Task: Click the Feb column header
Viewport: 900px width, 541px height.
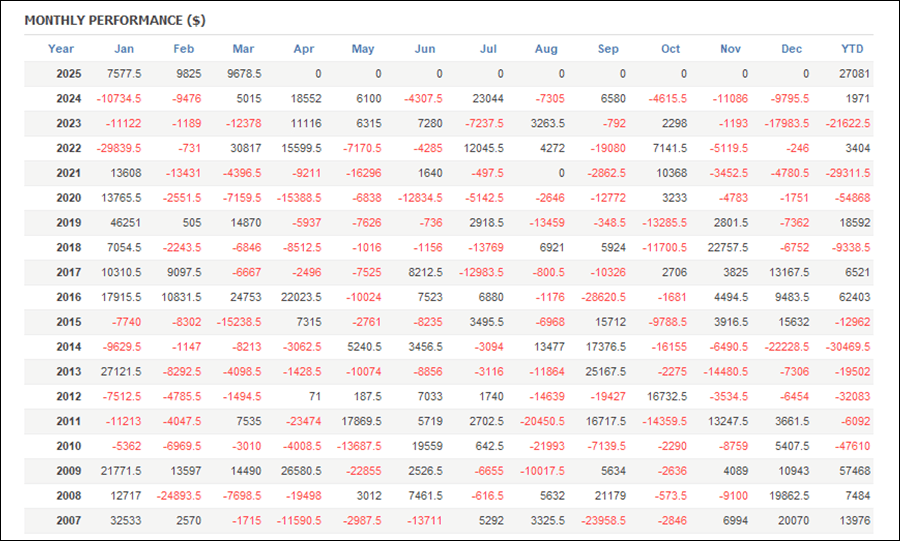Action: click(x=184, y=49)
